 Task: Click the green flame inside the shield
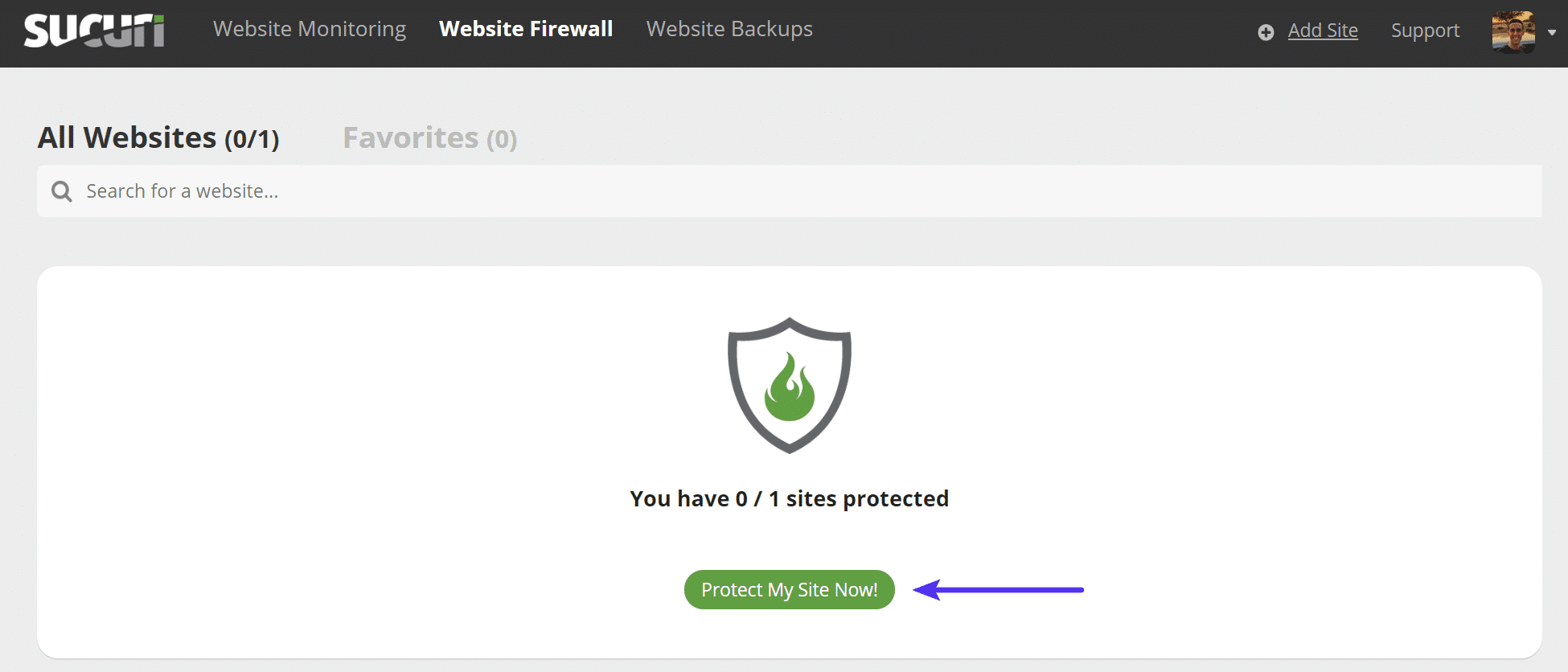click(x=789, y=390)
